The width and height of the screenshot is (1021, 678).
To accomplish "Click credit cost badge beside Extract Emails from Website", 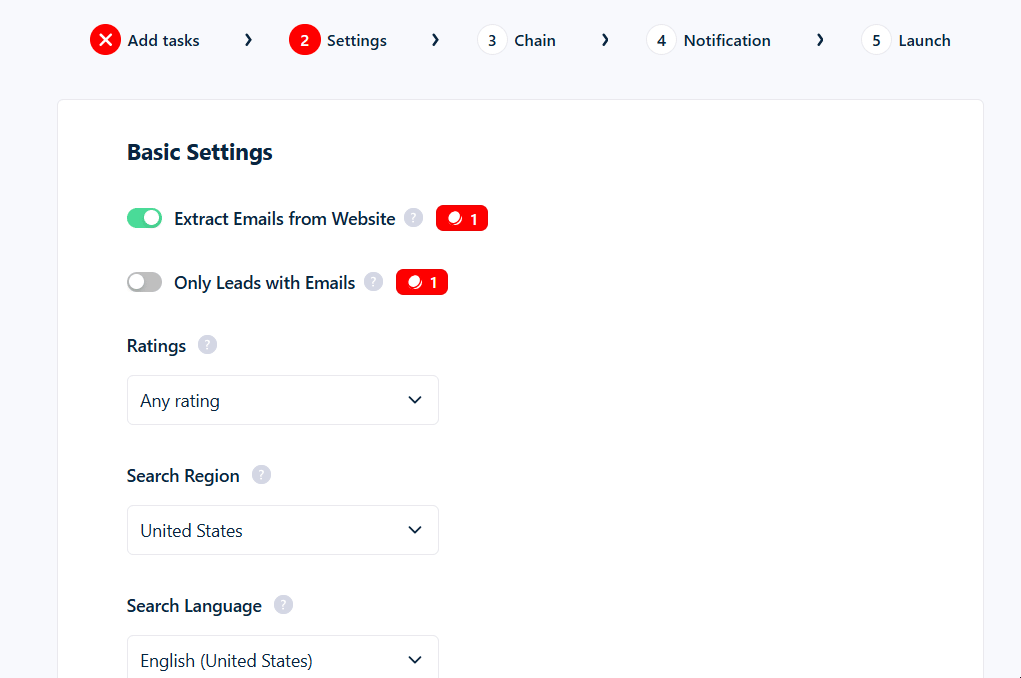I will point(462,218).
